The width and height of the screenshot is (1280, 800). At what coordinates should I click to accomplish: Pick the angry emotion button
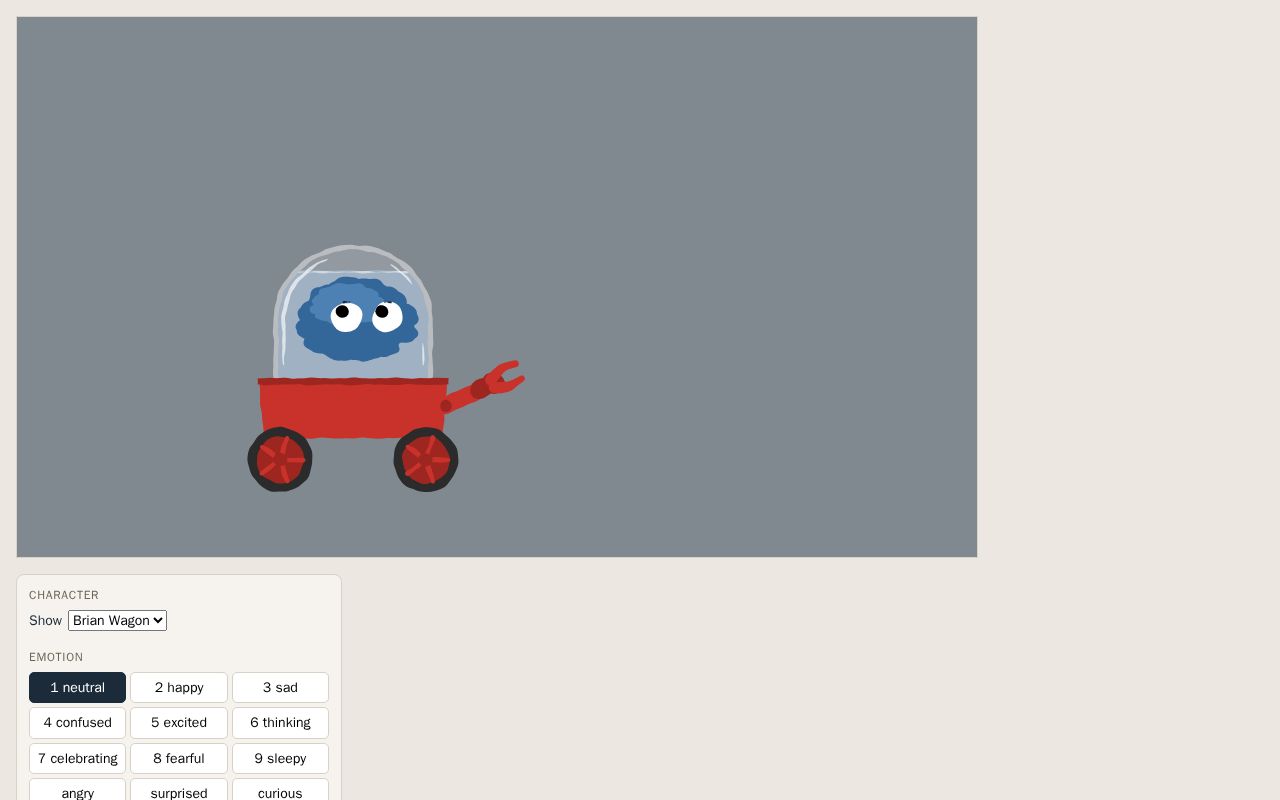77,790
